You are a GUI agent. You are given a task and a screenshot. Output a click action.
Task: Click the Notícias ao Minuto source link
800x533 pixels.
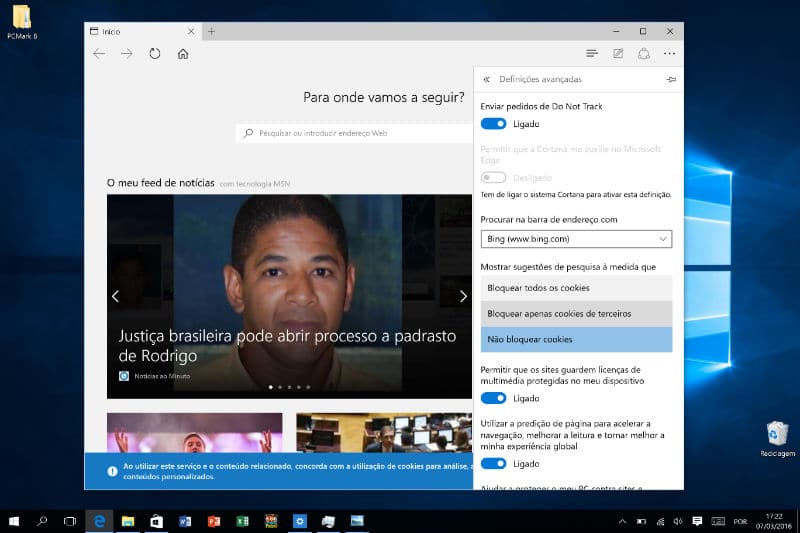point(162,376)
